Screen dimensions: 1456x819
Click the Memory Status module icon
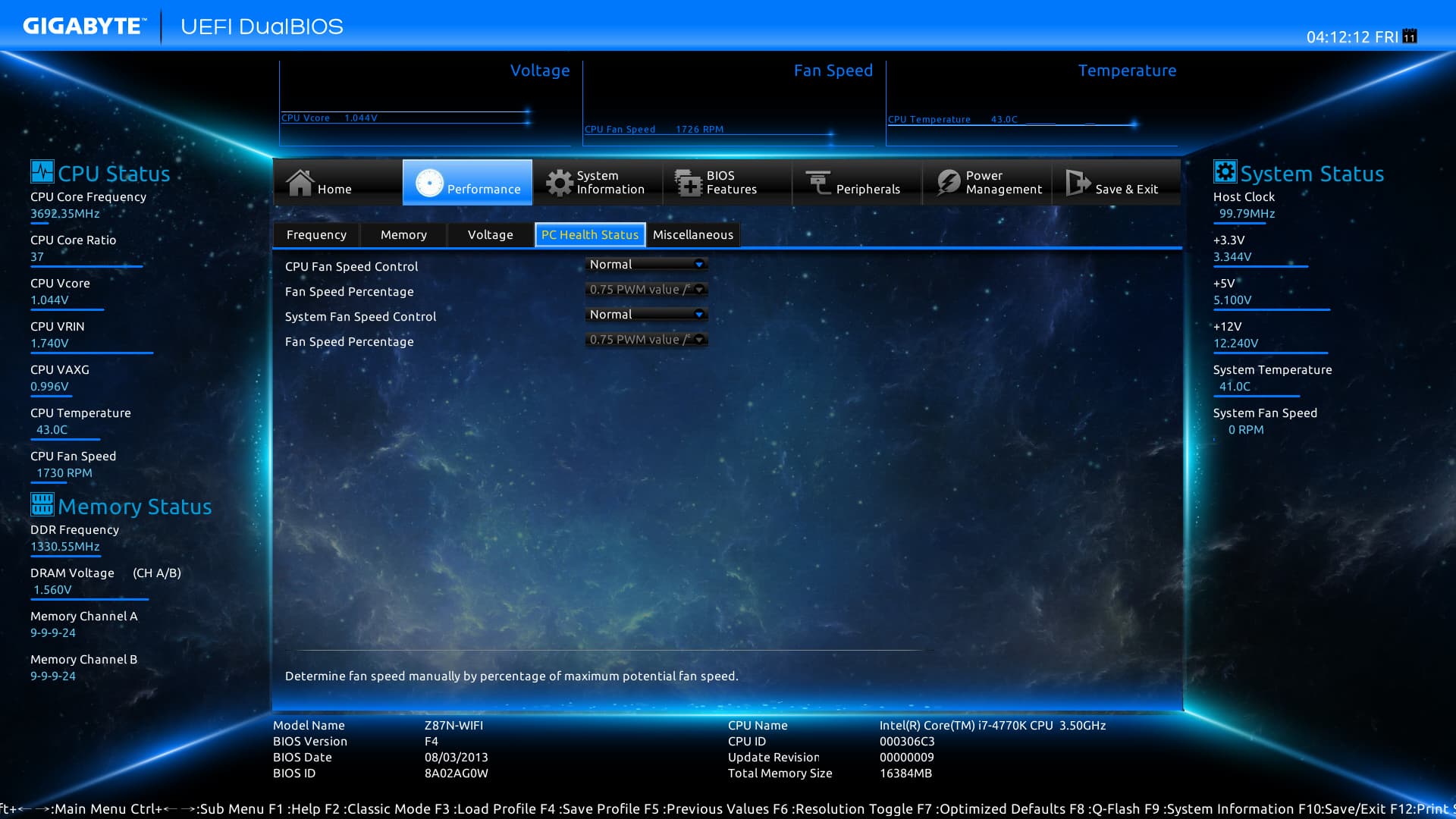tap(42, 504)
